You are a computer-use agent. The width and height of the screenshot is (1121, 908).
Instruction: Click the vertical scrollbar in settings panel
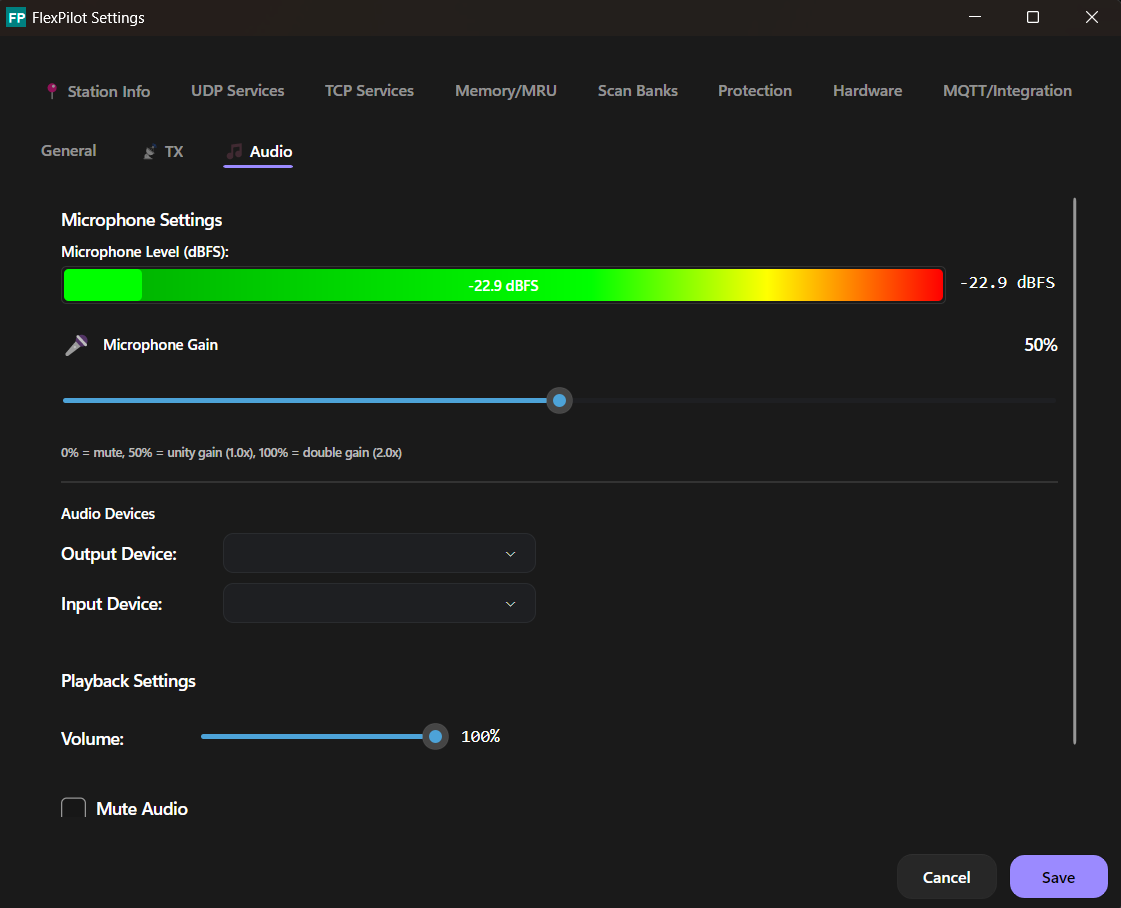pos(1074,470)
